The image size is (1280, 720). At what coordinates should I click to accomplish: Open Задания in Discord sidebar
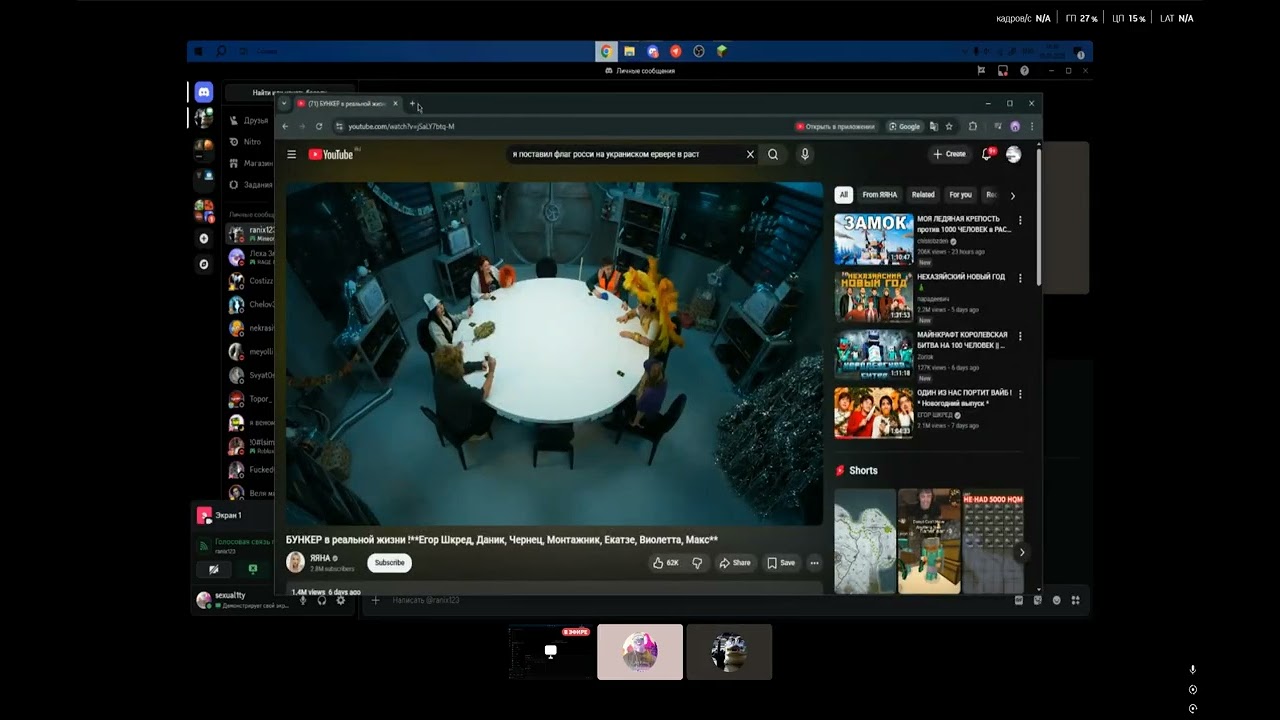pos(249,185)
